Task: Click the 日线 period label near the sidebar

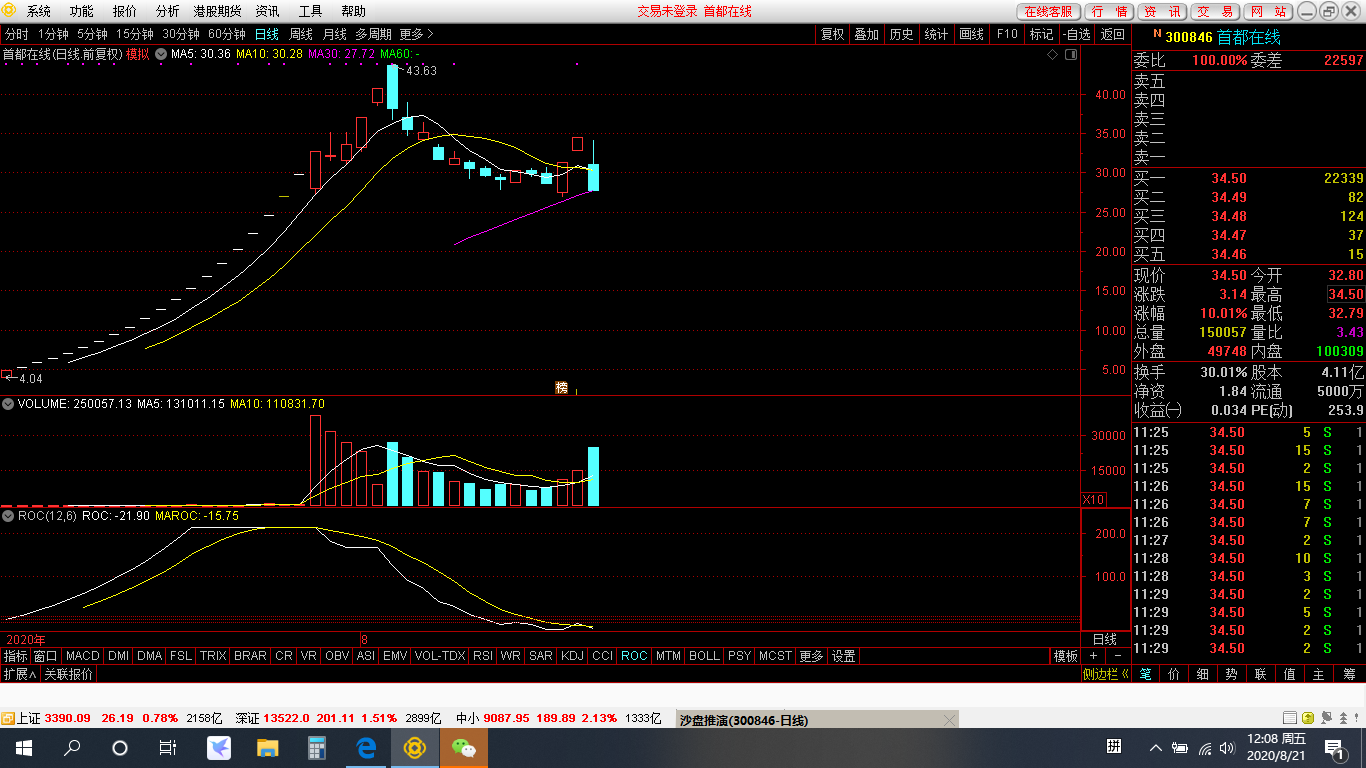Action: (1105, 638)
